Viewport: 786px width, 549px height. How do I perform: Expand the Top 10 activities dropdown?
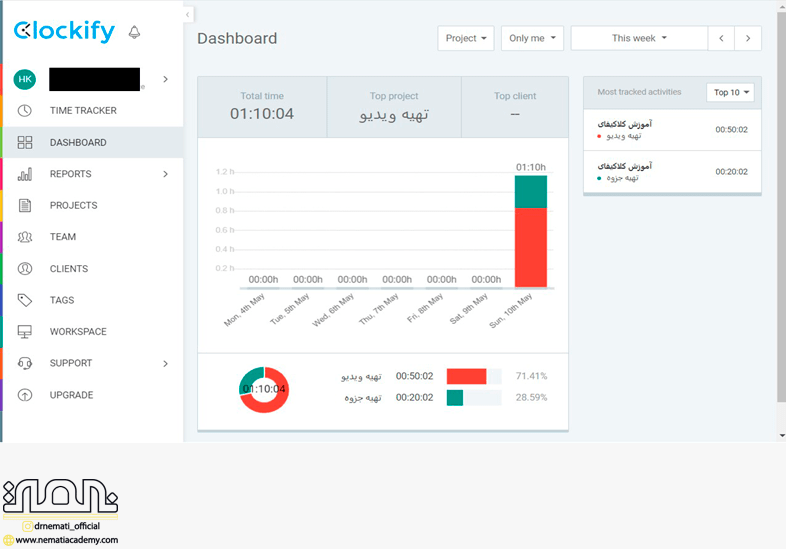(x=730, y=92)
